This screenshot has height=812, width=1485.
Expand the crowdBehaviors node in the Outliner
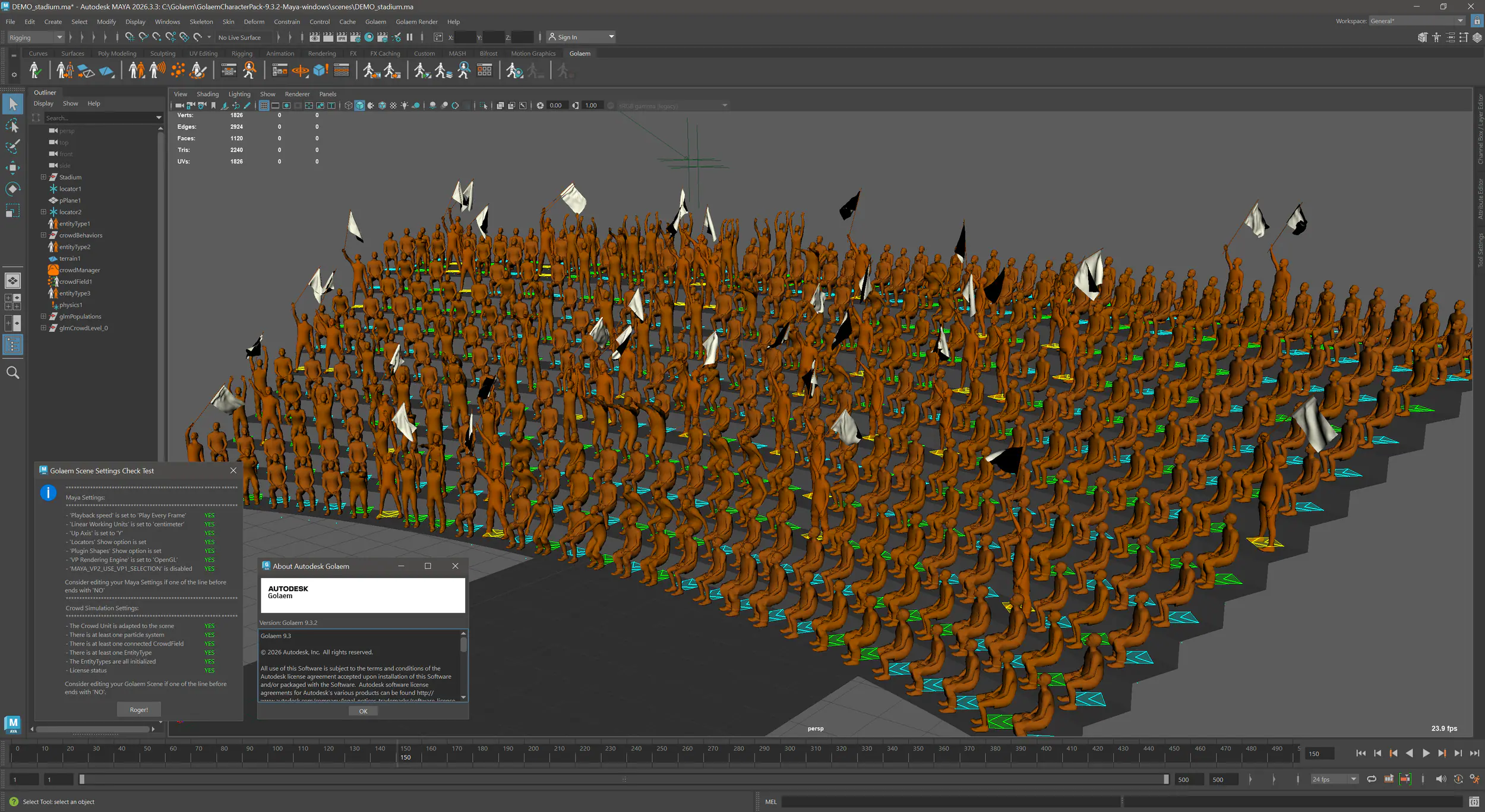(43, 235)
